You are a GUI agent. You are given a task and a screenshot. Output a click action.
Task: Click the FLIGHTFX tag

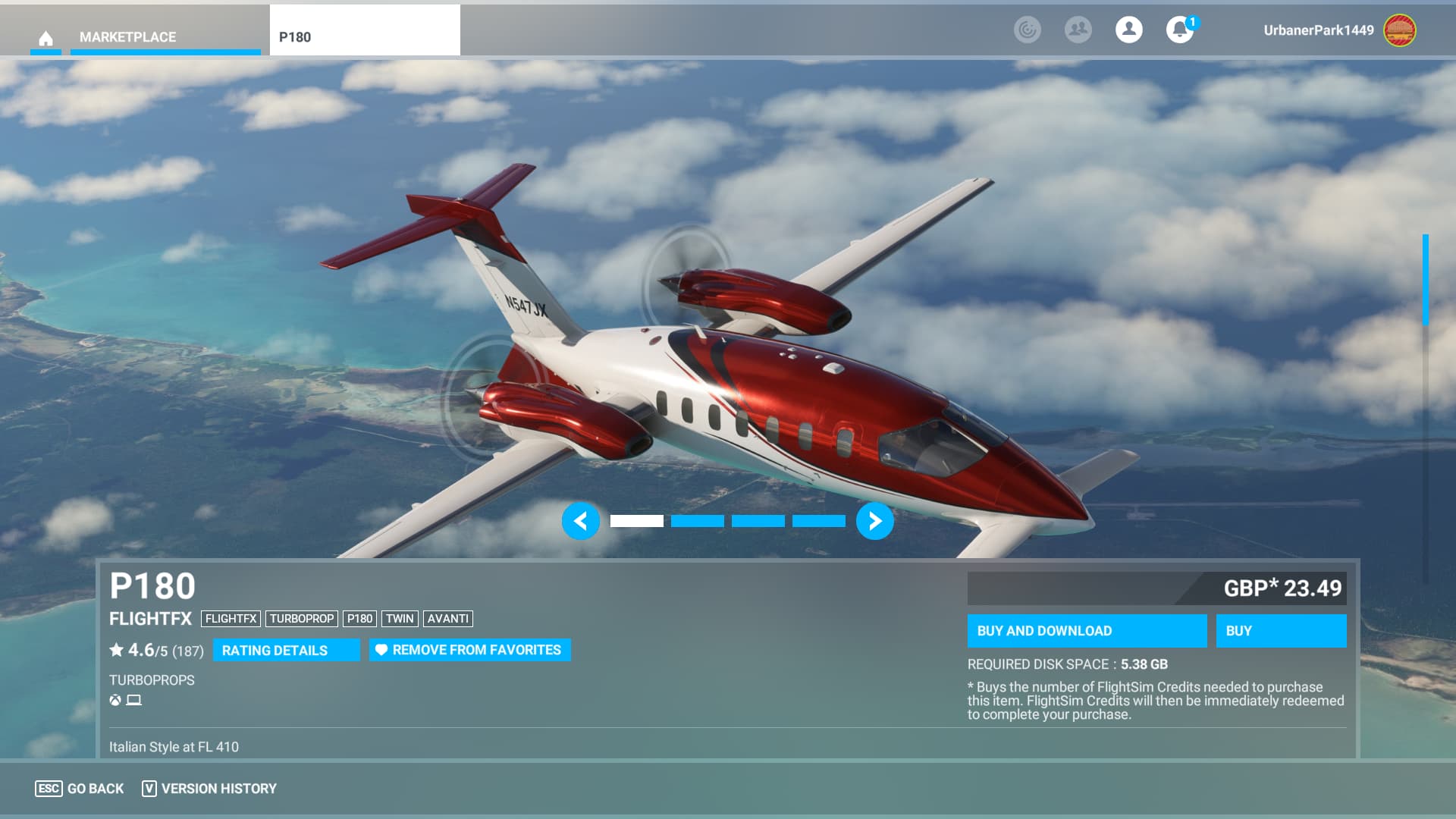click(231, 619)
